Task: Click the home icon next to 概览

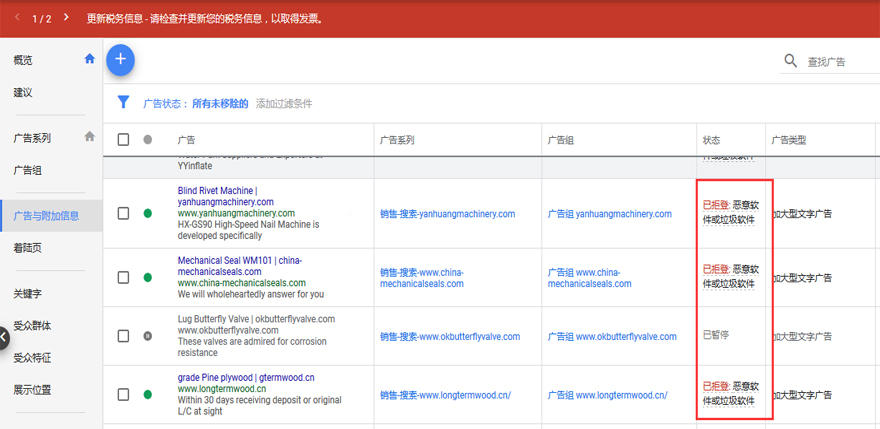Action: click(x=89, y=60)
